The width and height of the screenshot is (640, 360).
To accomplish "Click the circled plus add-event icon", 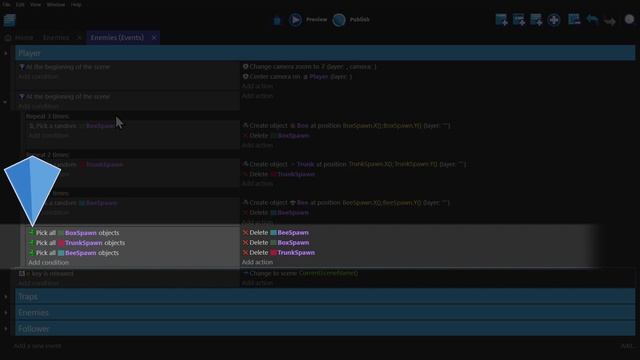I will click(554, 20).
